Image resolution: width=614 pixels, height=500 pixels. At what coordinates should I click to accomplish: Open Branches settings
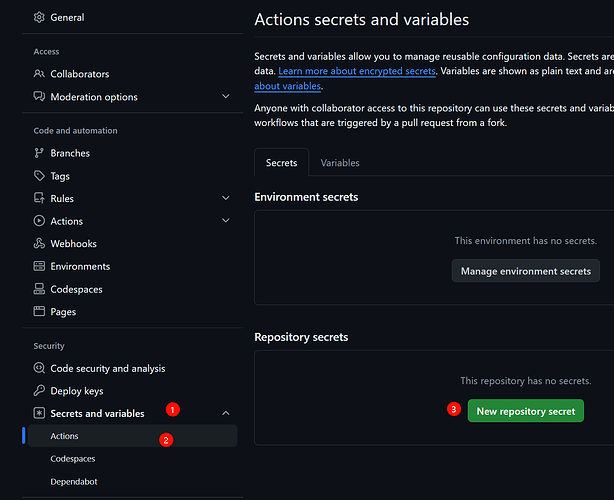click(x=70, y=153)
